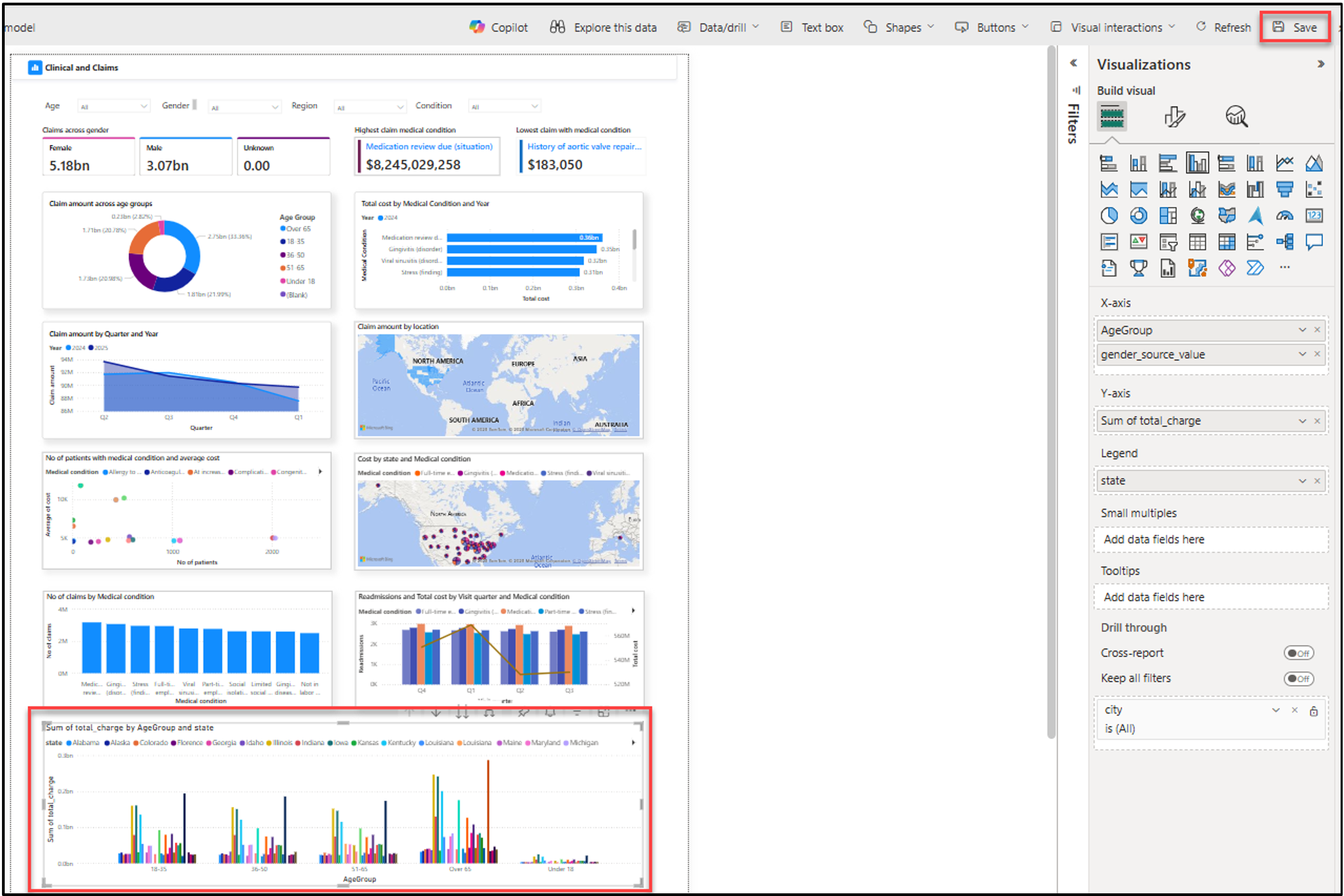Show more states in legend arrow

634,742
